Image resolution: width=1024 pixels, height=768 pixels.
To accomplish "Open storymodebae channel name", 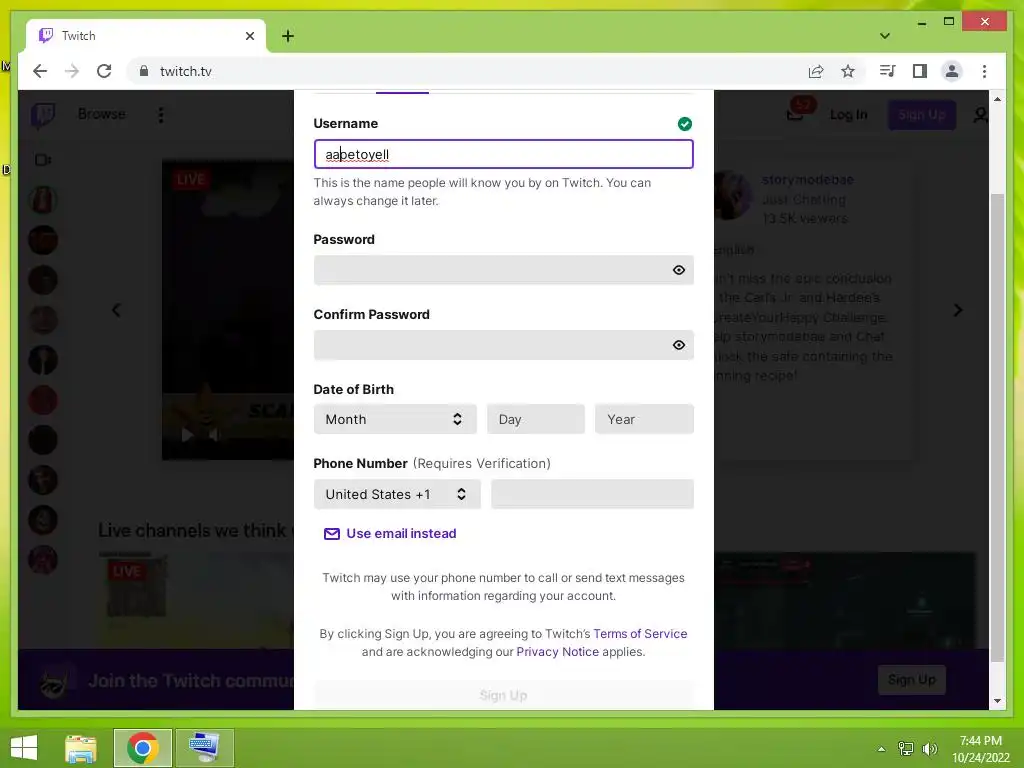I will [x=807, y=179].
